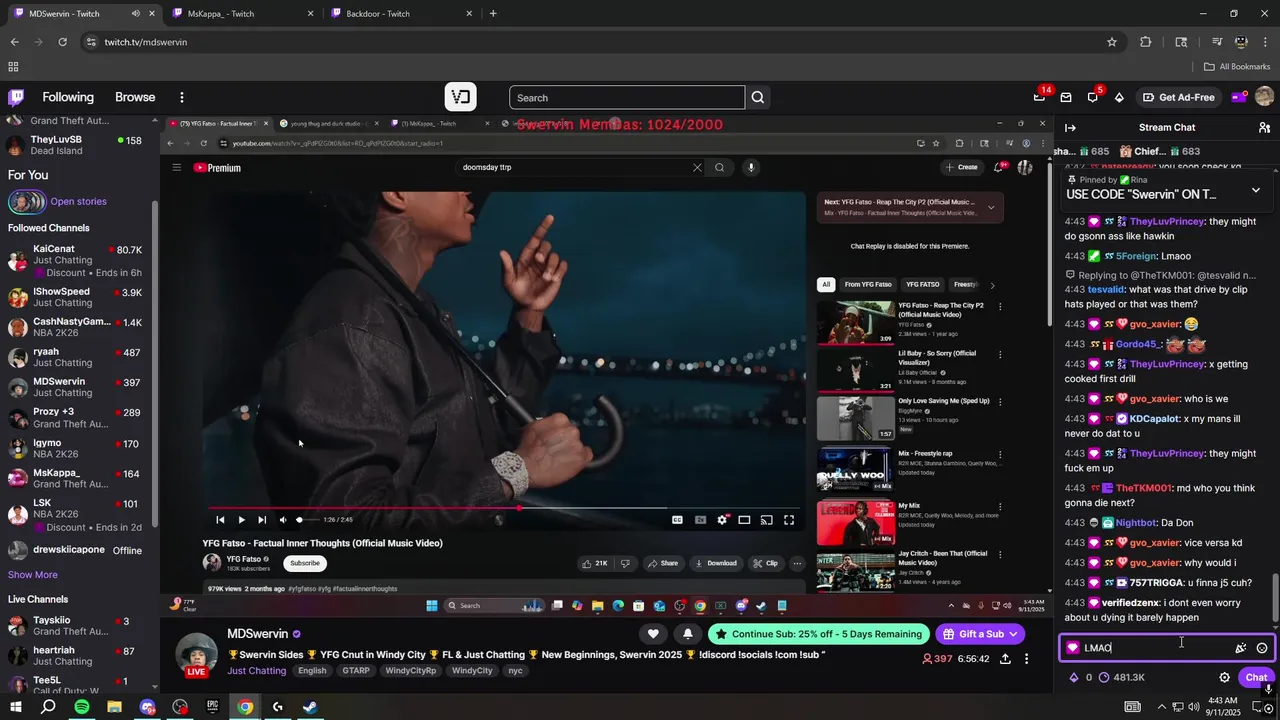Click the channel points 481.3K balance
The width and height of the screenshot is (1280, 720).
pos(1121,677)
